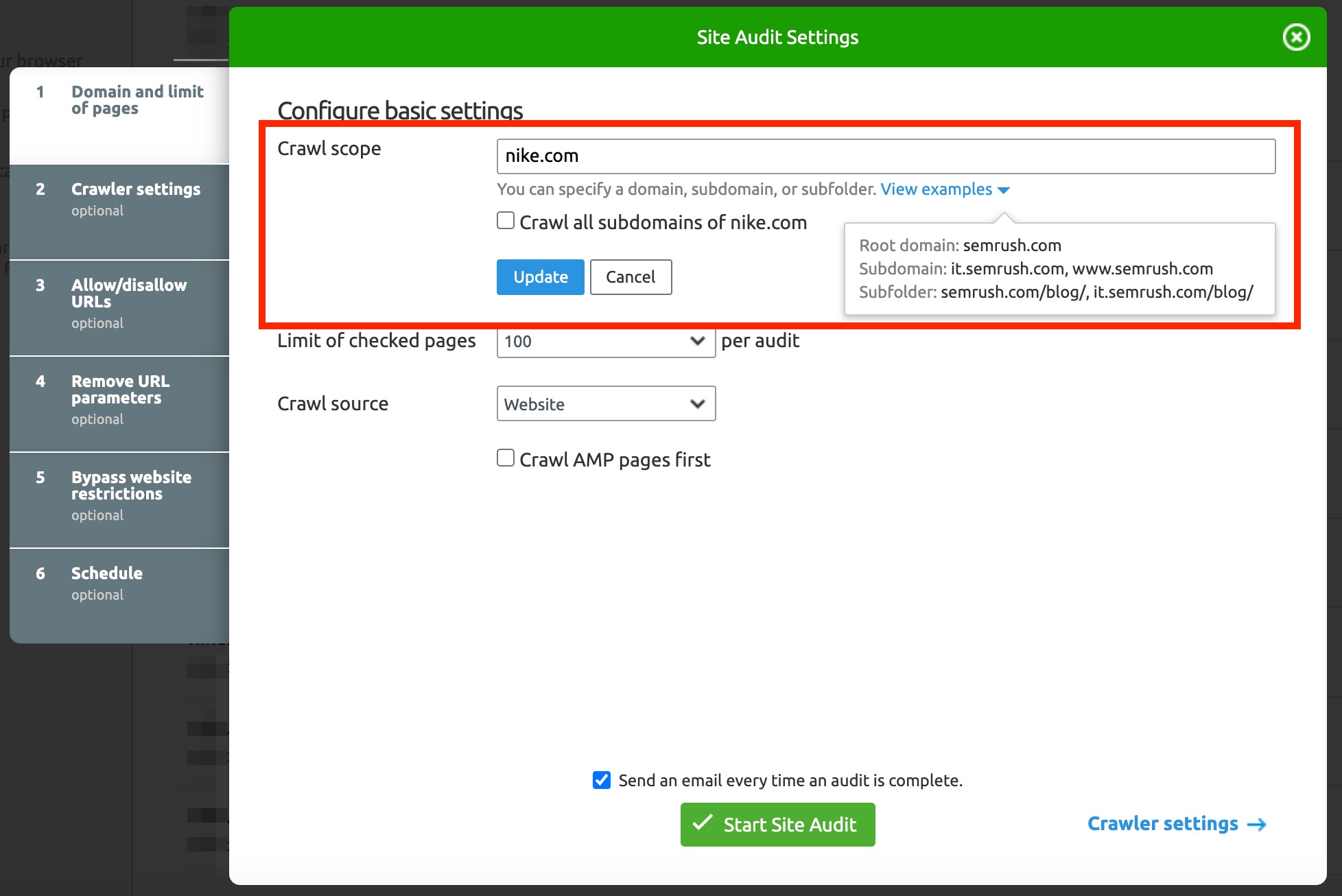Click the Start Site Audit button

click(777, 825)
